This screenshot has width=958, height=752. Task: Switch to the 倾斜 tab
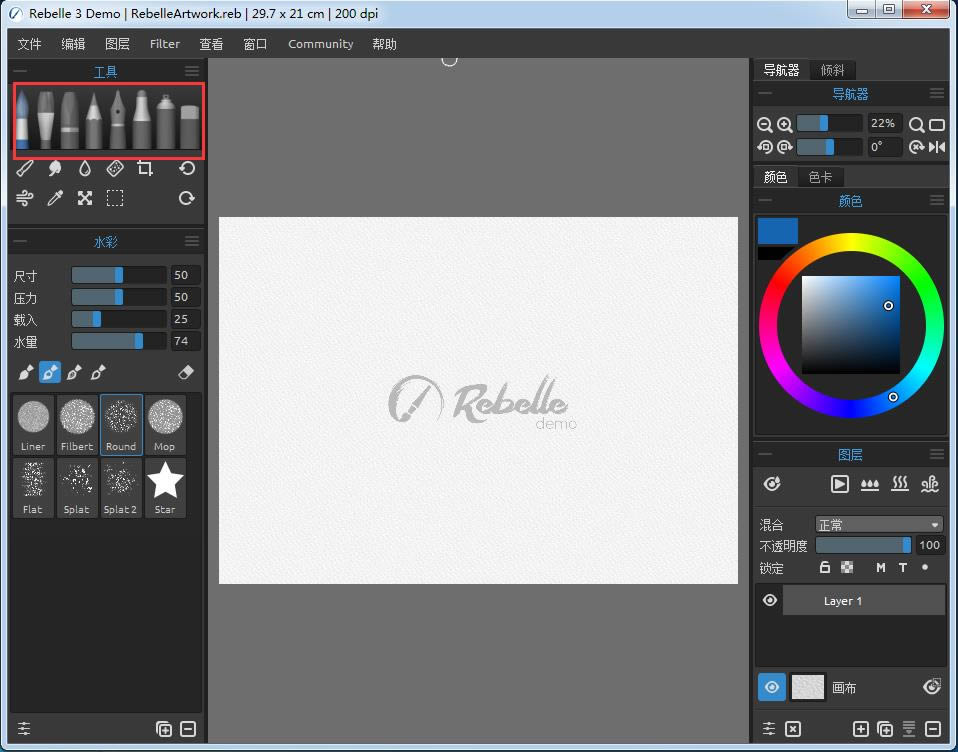coord(832,70)
